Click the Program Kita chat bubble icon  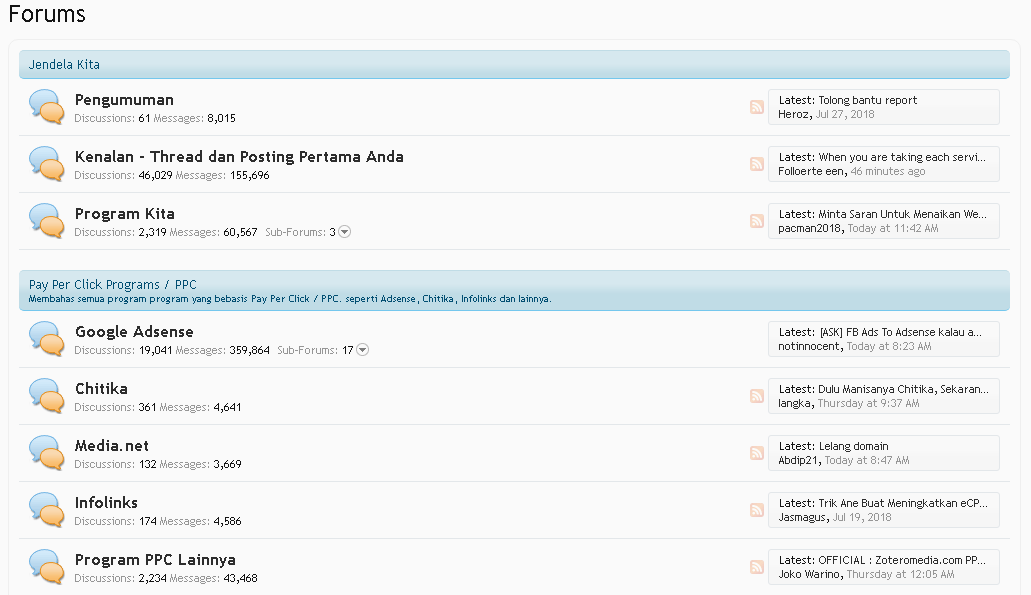point(47,221)
